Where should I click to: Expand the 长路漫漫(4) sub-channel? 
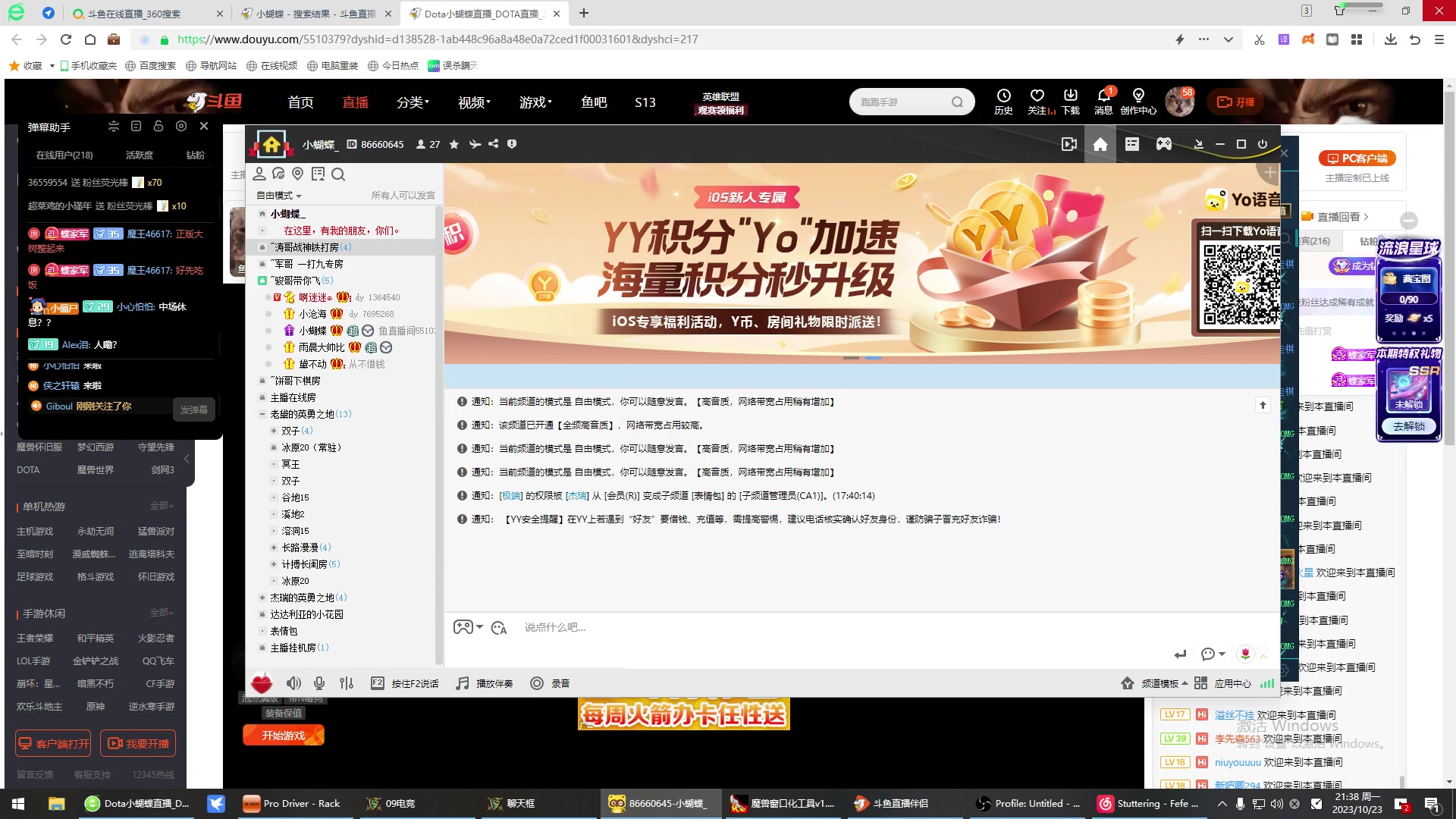274,548
